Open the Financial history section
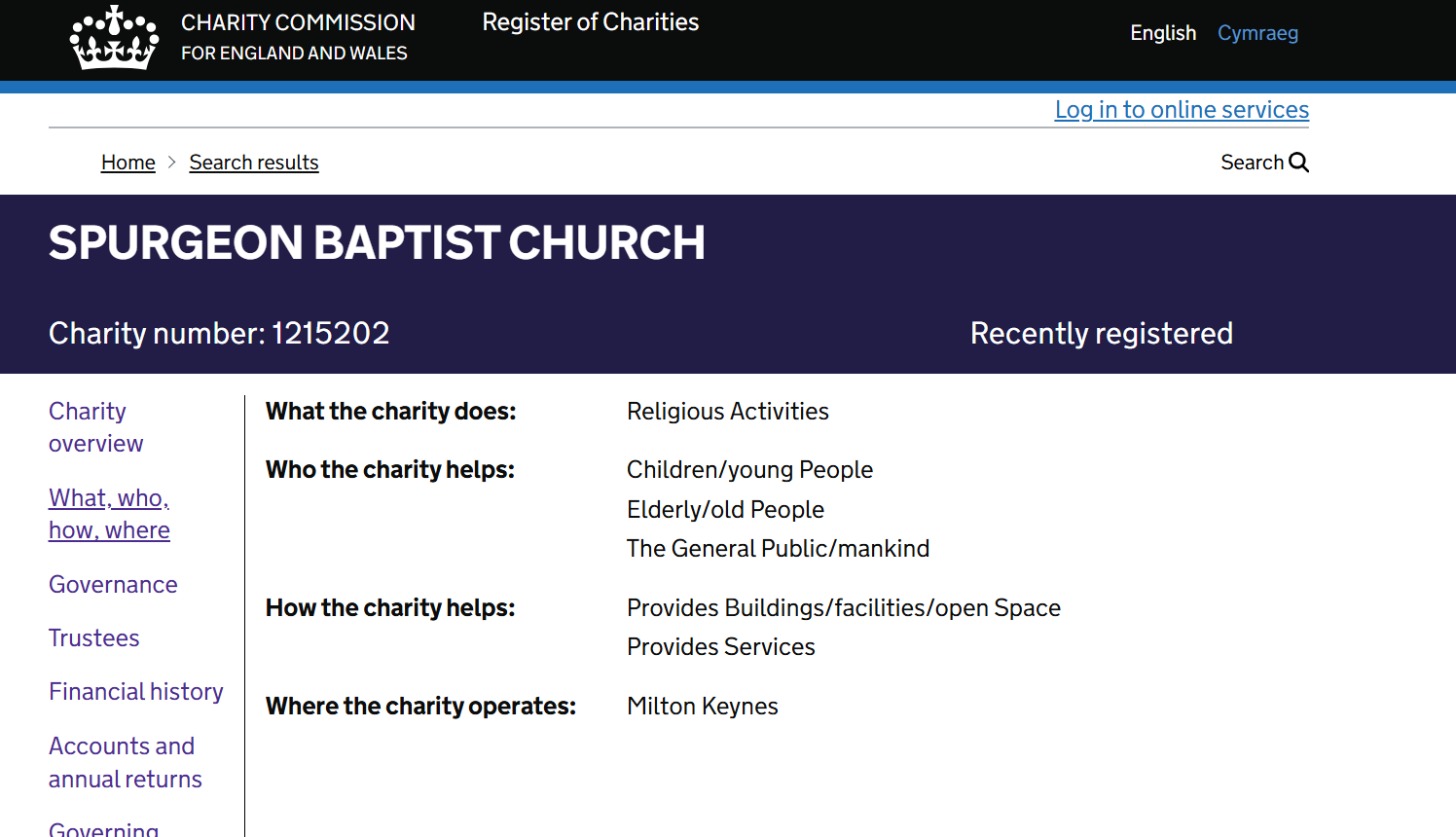The width and height of the screenshot is (1456, 837). coord(136,692)
